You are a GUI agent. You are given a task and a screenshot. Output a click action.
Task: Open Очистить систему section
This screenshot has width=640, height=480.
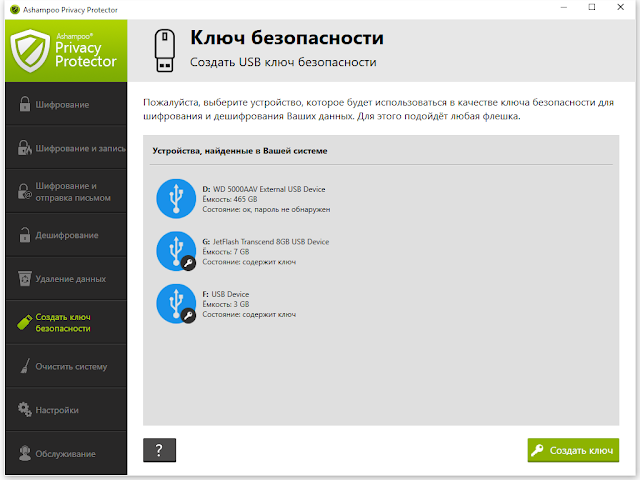click(66, 366)
